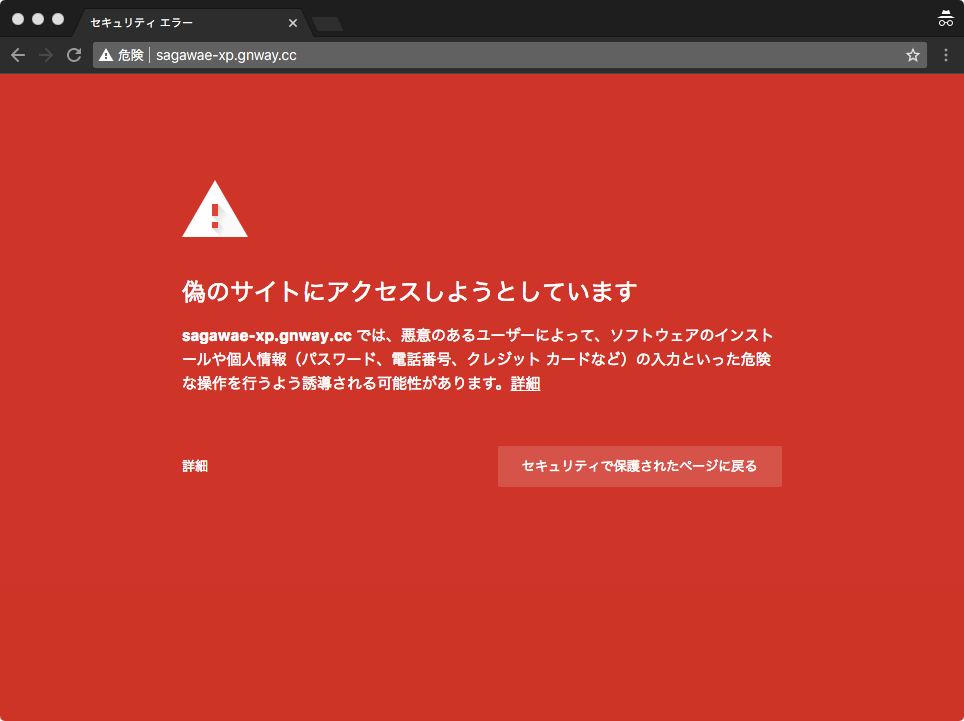964x721 pixels.
Task: Bookmark the page with the star icon
Action: coord(913,55)
